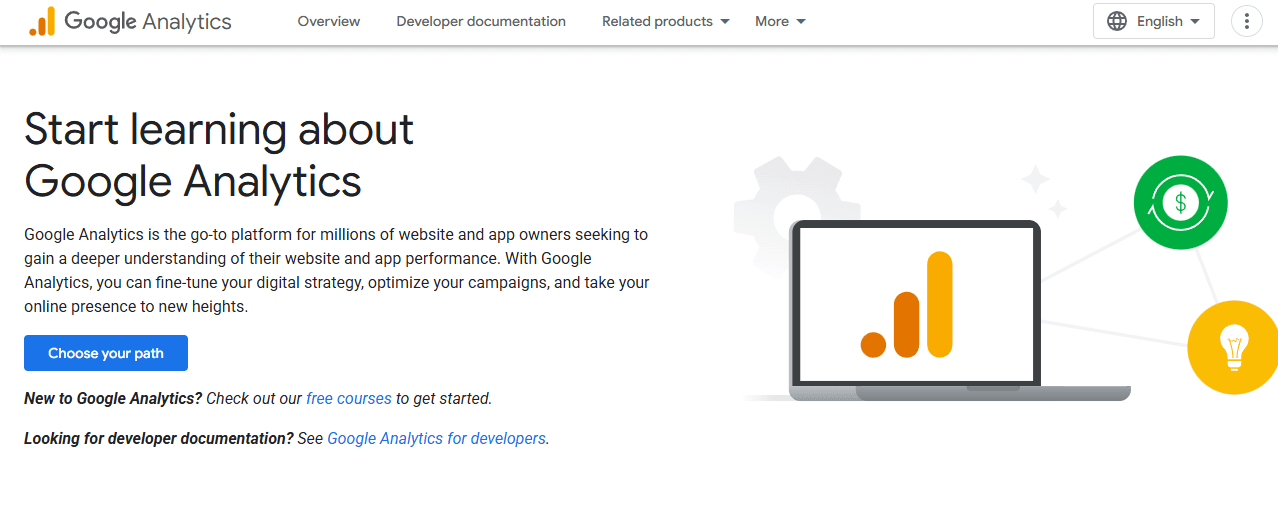
Task: Follow Google Analytics for developers link
Action: pos(437,438)
